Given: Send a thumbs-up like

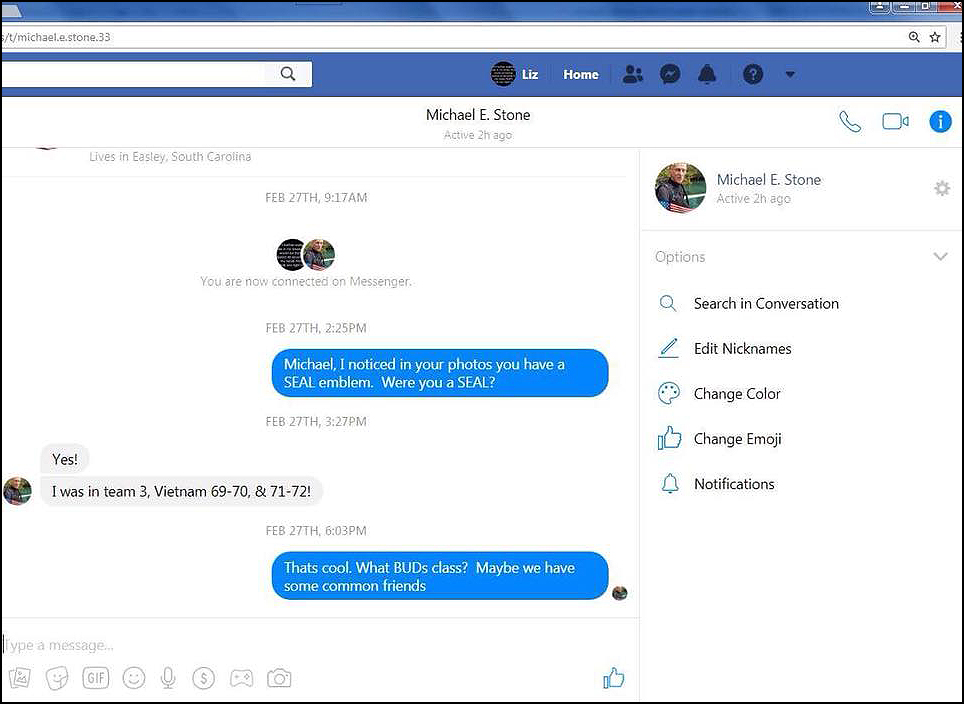Looking at the screenshot, I should click(x=613, y=679).
